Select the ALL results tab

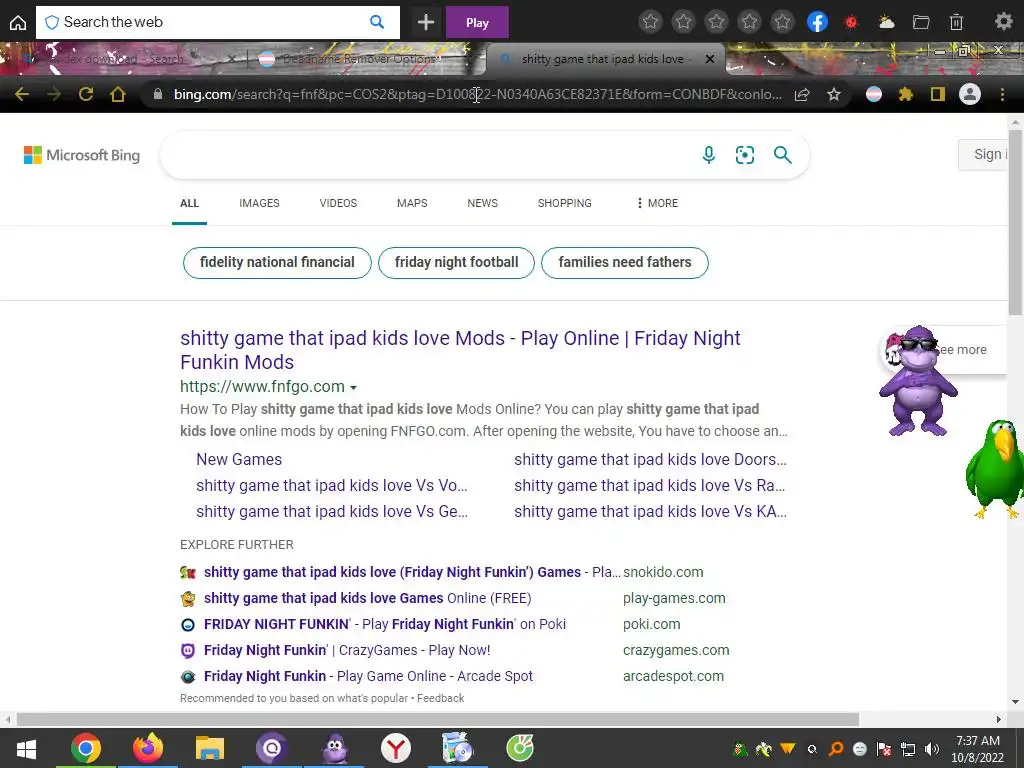pyautogui.click(x=189, y=203)
